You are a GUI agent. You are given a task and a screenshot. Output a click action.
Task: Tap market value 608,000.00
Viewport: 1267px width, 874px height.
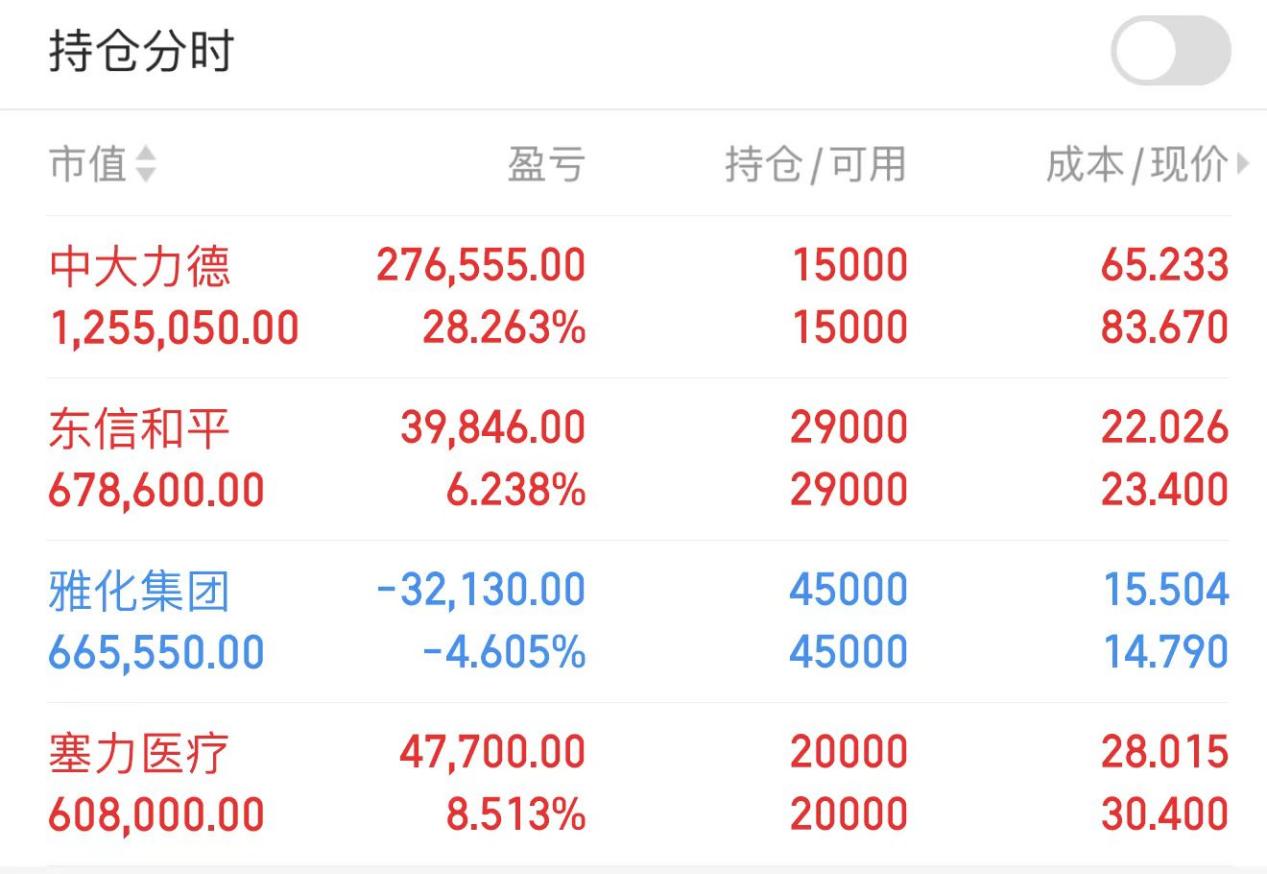point(156,814)
